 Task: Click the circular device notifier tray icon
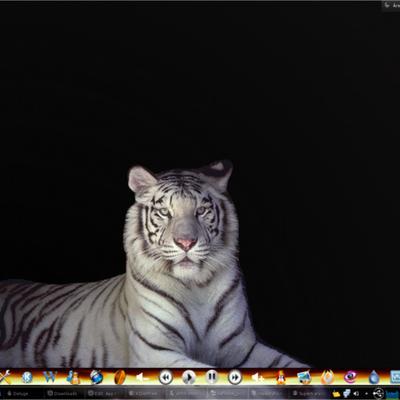(378, 393)
